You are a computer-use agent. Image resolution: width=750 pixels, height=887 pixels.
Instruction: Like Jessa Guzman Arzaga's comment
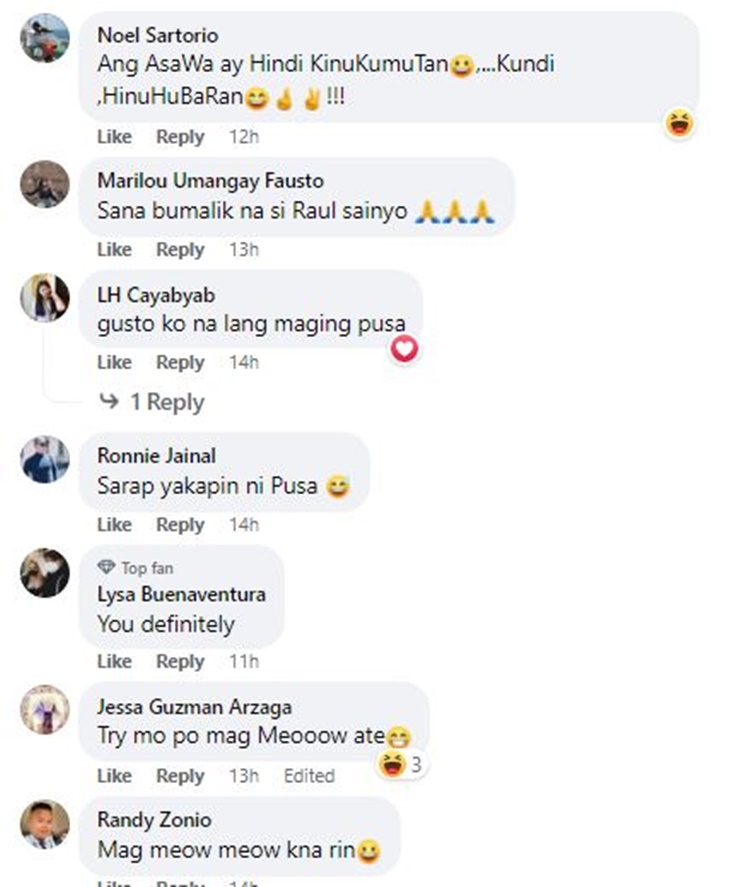[x=114, y=776]
